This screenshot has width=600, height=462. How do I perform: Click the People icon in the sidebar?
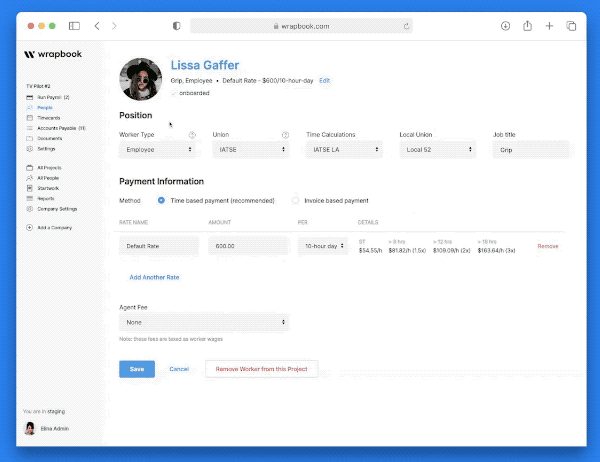(x=29, y=108)
